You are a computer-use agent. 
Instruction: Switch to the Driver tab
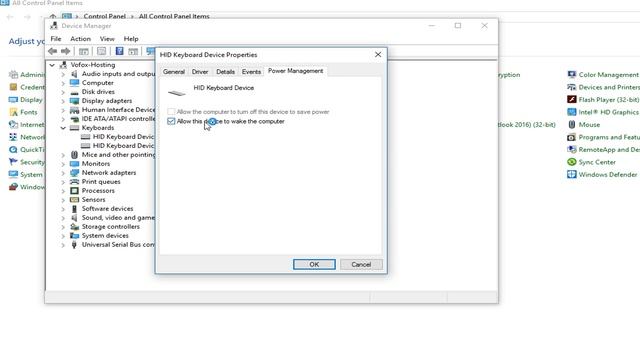200,72
